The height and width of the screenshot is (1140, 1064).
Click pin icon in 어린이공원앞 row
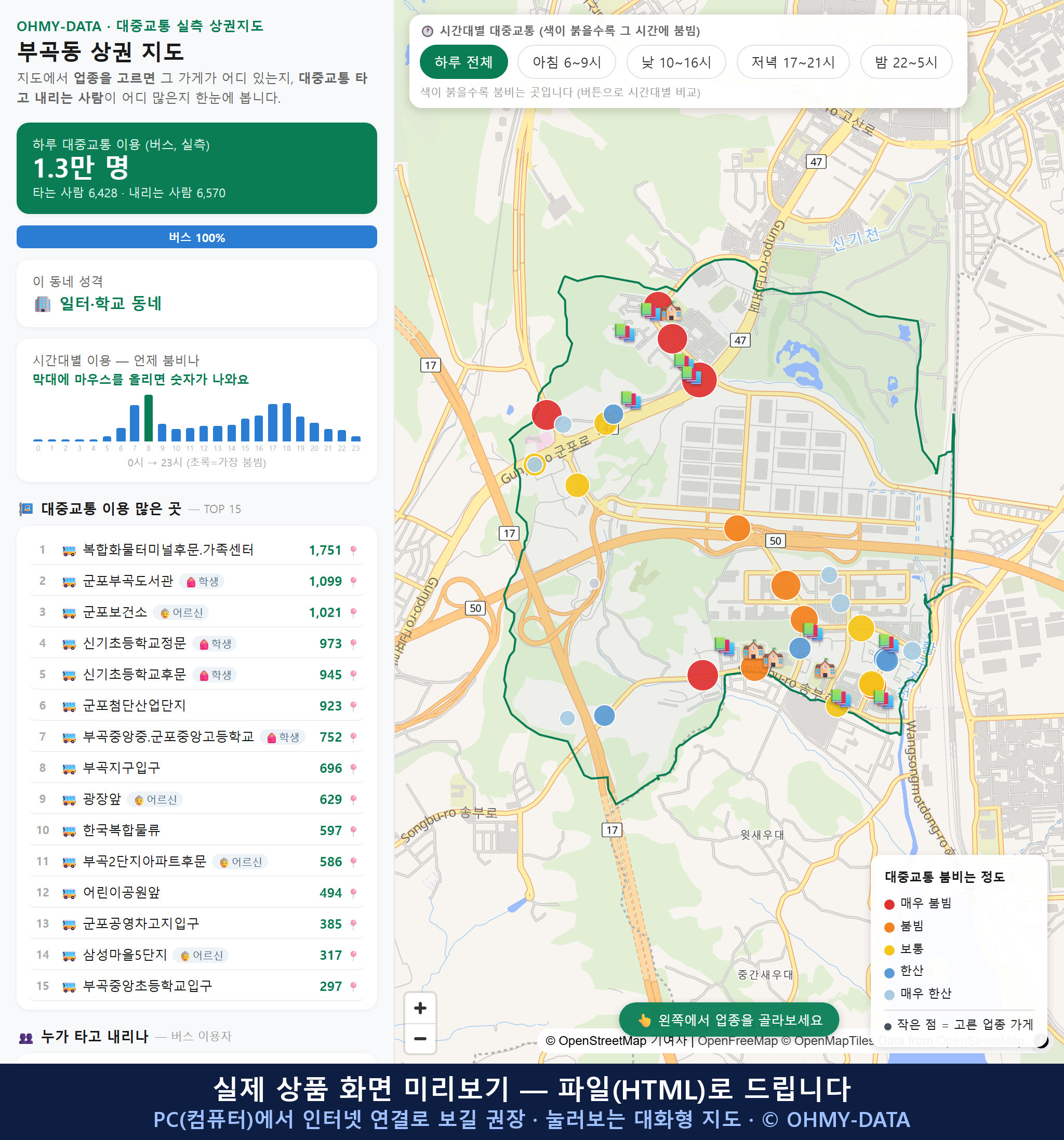(353, 893)
